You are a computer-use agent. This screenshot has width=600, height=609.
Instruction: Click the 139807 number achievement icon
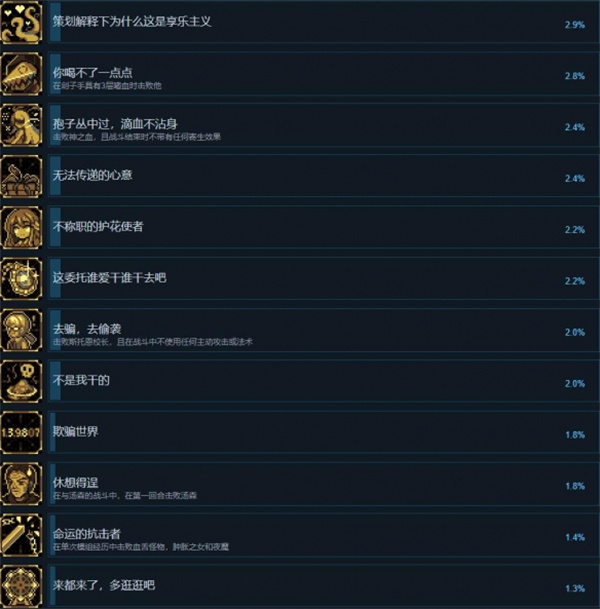[x=21, y=433]
